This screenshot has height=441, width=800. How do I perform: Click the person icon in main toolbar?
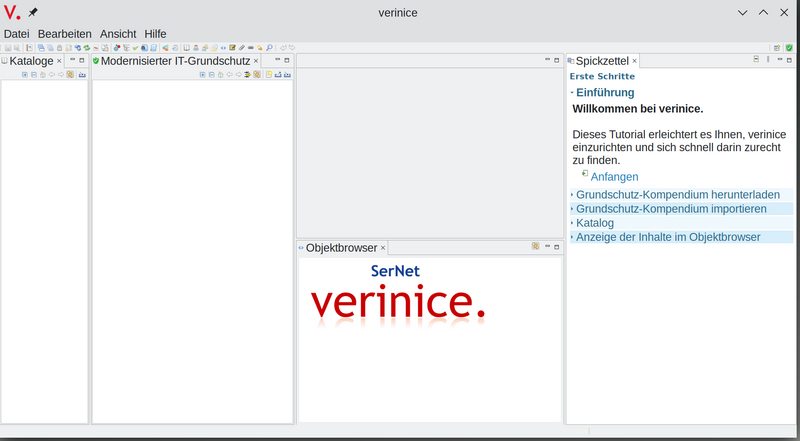196,48
